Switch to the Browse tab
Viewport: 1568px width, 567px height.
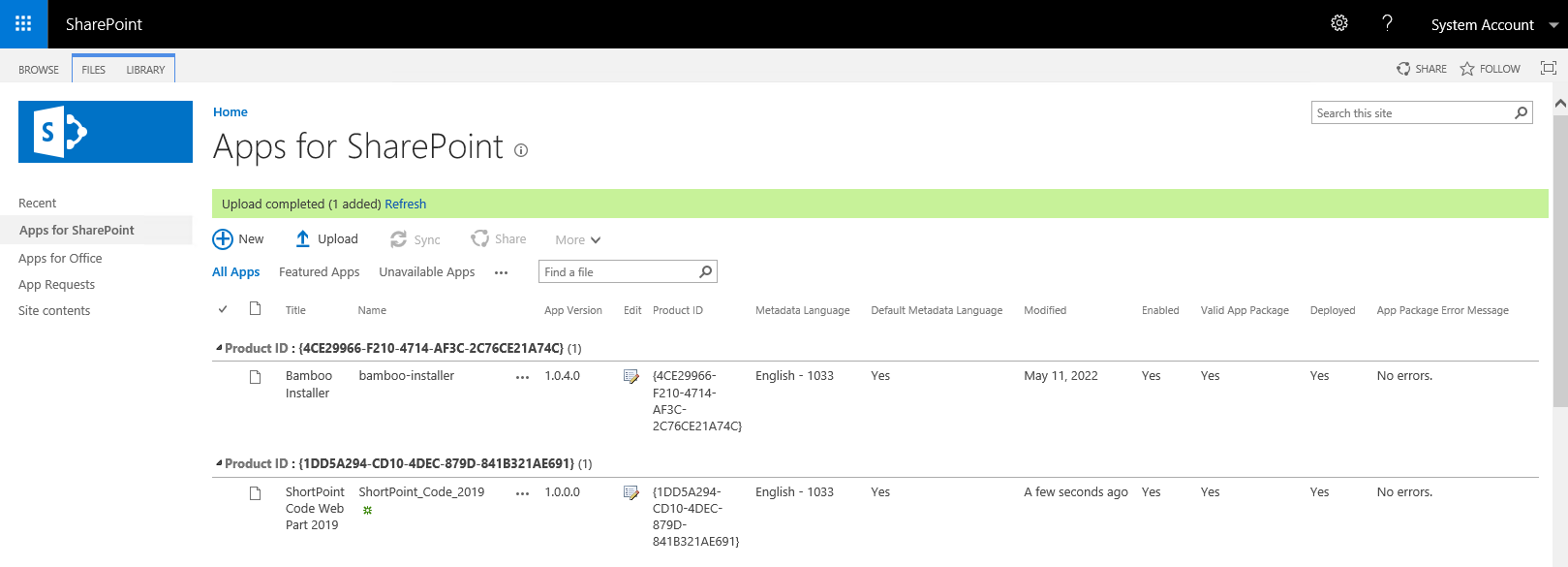(x=39, y=70)
